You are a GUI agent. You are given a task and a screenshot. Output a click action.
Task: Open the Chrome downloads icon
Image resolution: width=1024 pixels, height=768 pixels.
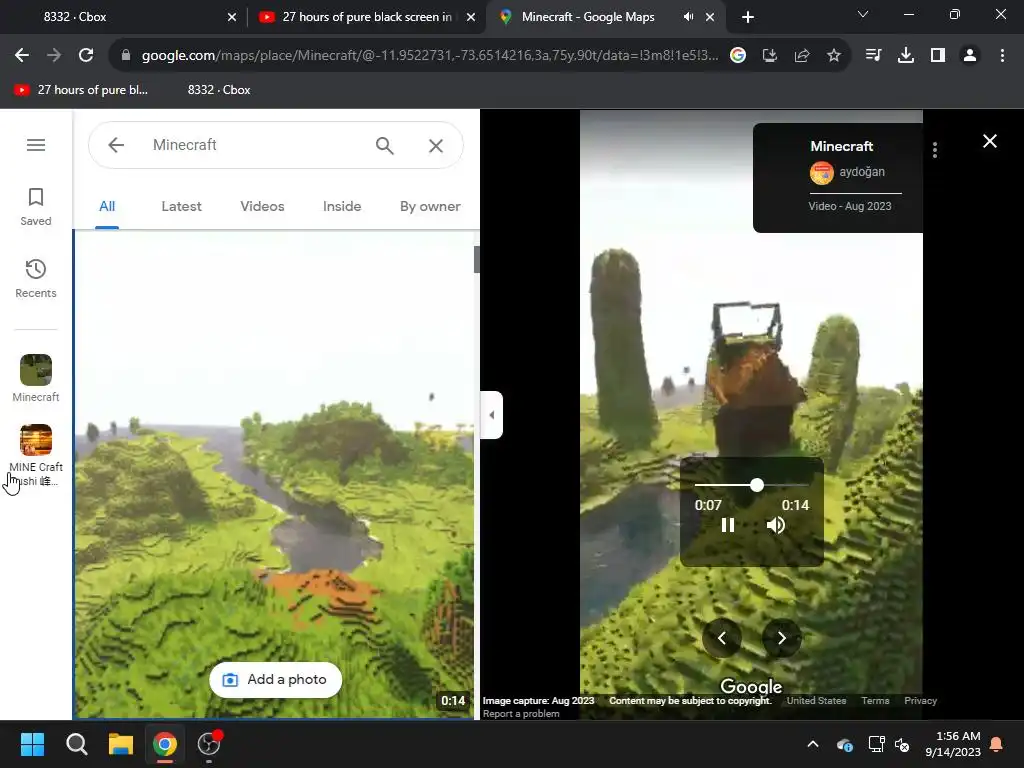pos(906,56)
